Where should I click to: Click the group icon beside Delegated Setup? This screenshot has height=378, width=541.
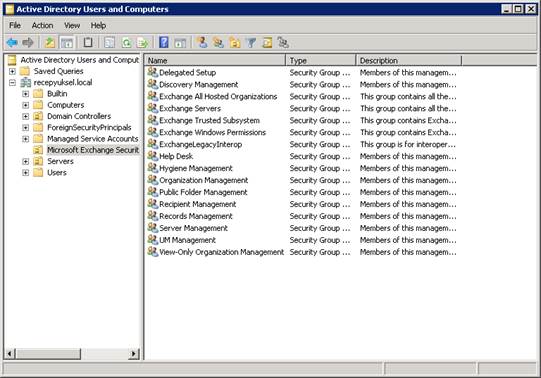(153, 72)
